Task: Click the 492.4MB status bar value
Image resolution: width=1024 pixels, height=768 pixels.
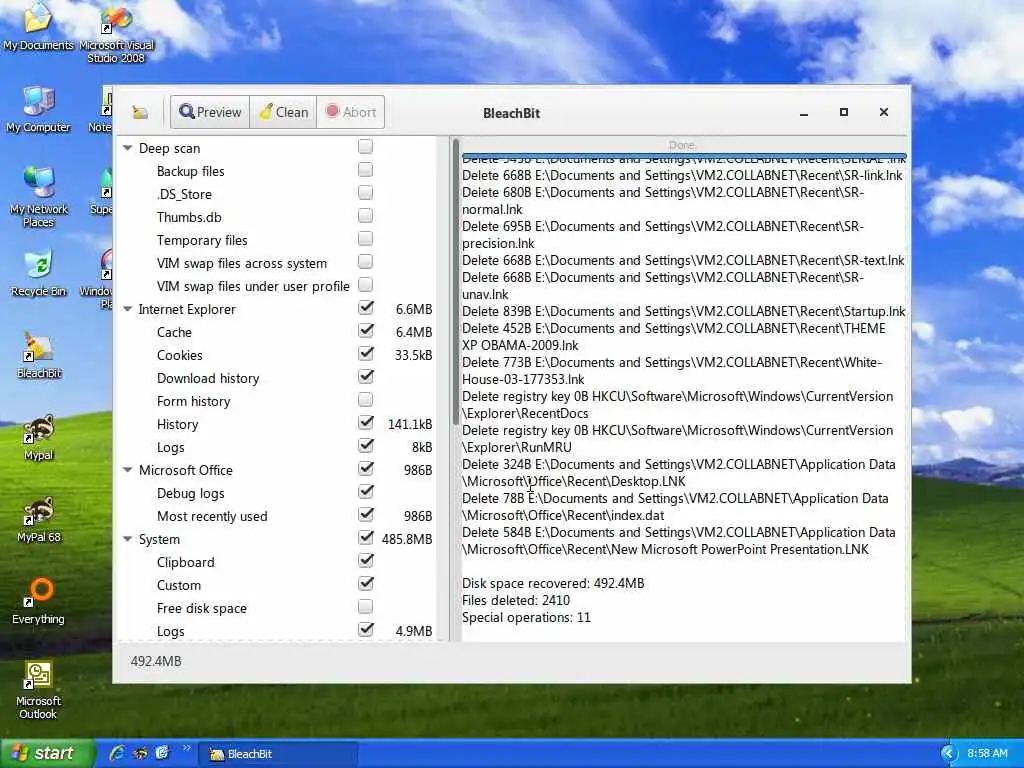Action: pos(156,661)
